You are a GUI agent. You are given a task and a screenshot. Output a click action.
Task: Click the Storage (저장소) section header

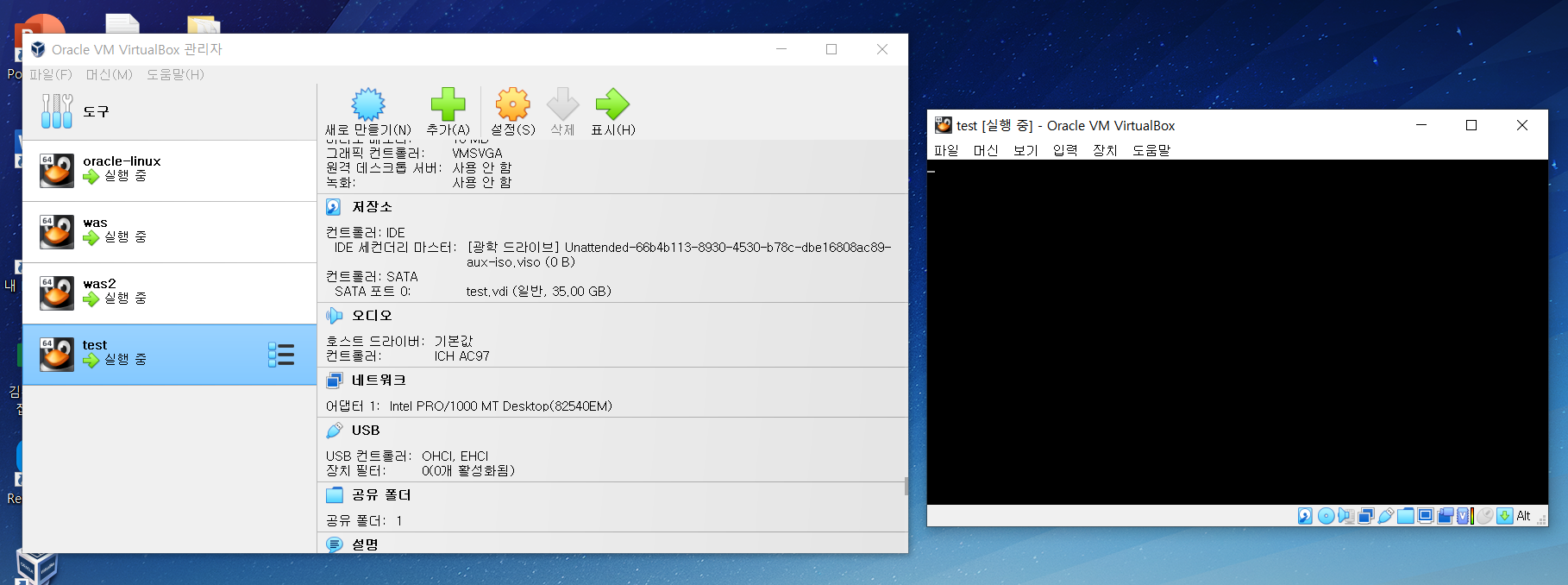(372, 207)
